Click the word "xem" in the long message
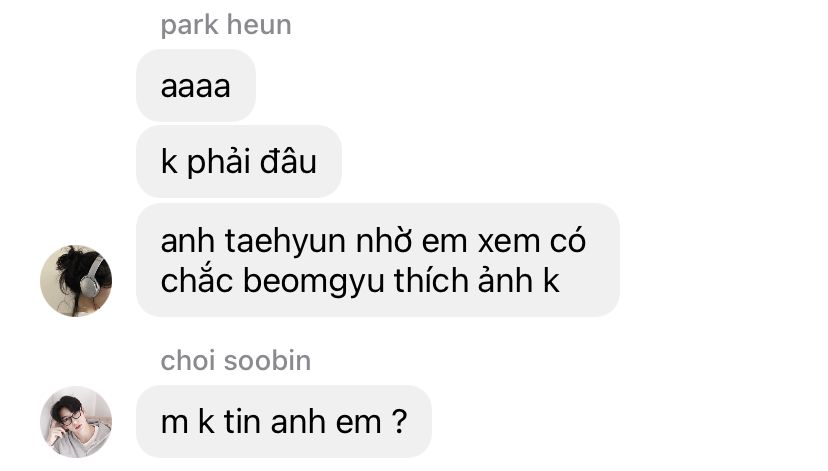This screenshot has height=471, width=828. [507, 242]
